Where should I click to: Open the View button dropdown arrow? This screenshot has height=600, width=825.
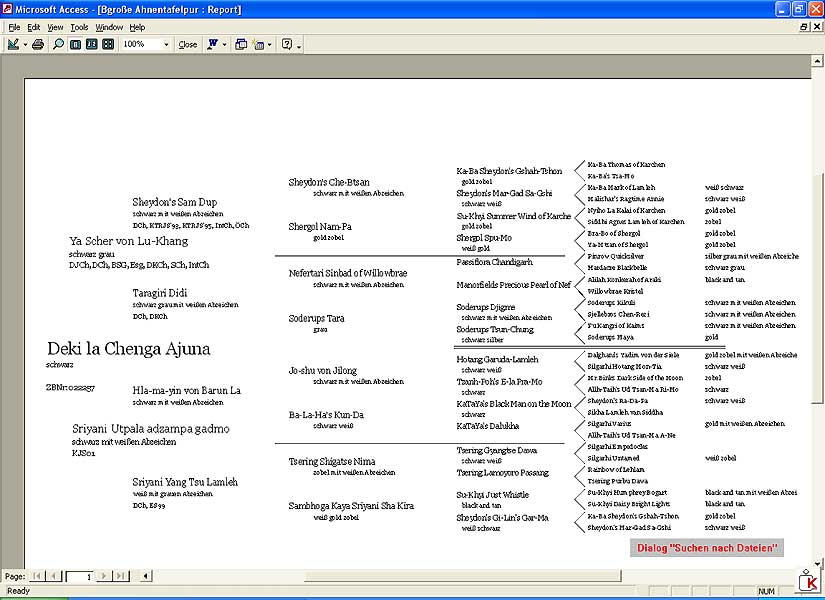25,45
